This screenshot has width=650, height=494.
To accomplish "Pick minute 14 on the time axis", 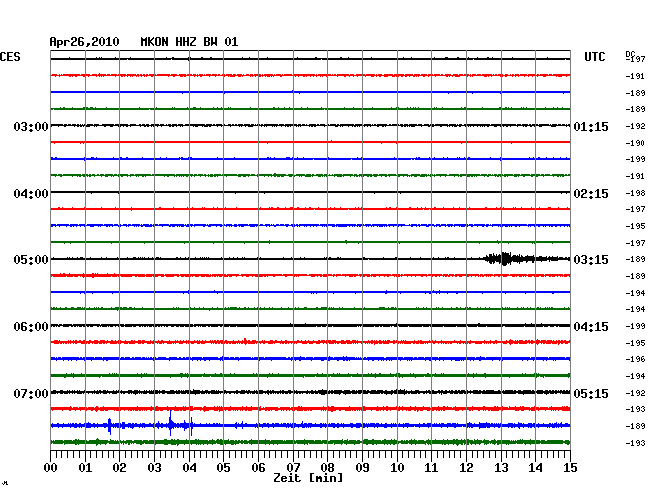I will [535, 468].
